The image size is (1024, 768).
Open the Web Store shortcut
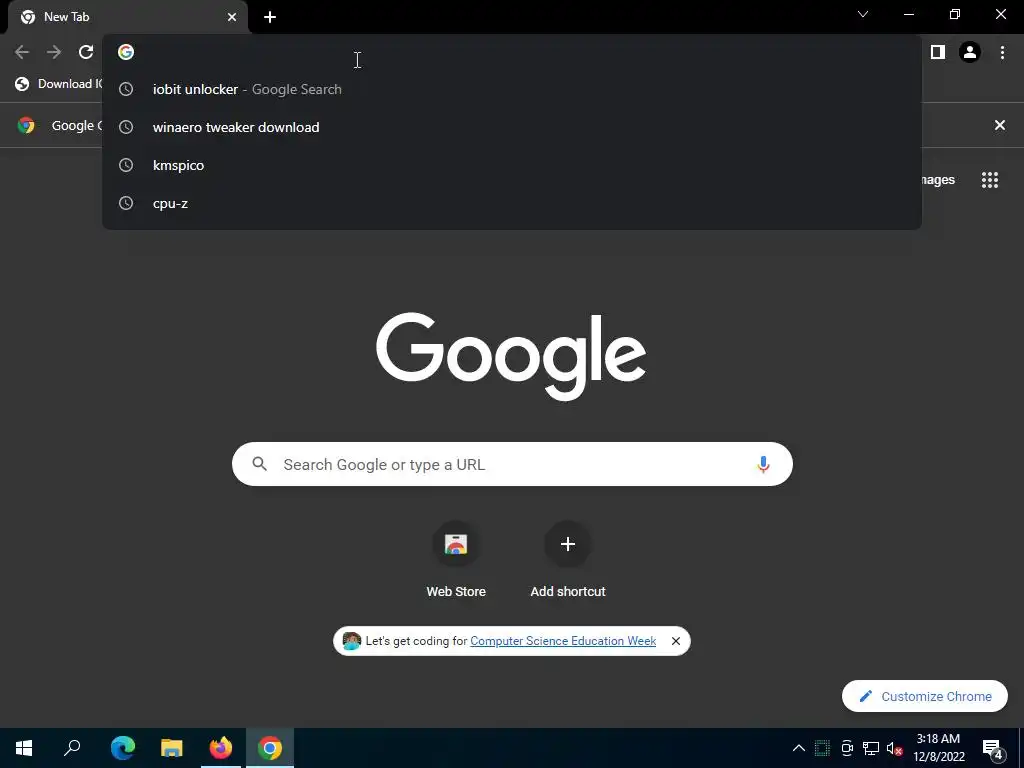coord(456,560)
